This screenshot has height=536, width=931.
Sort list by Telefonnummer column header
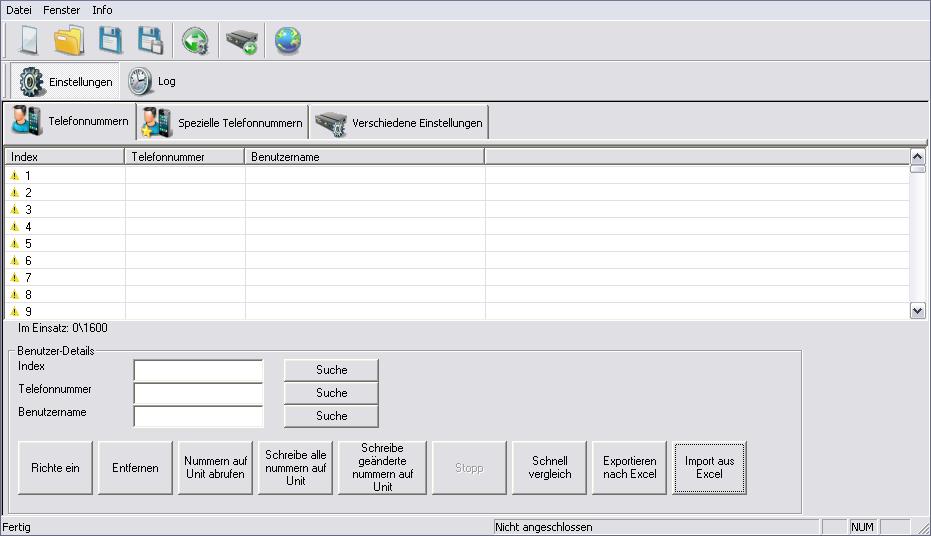(185, 157)
